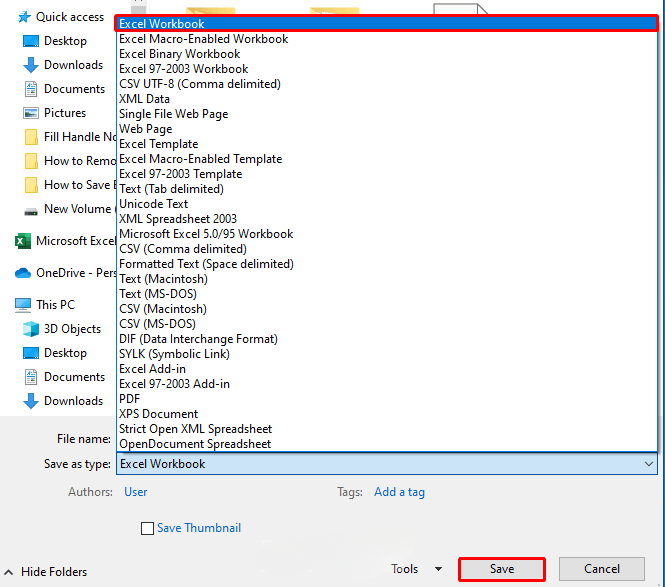Click the Save as type combo box

coord(387,464)
